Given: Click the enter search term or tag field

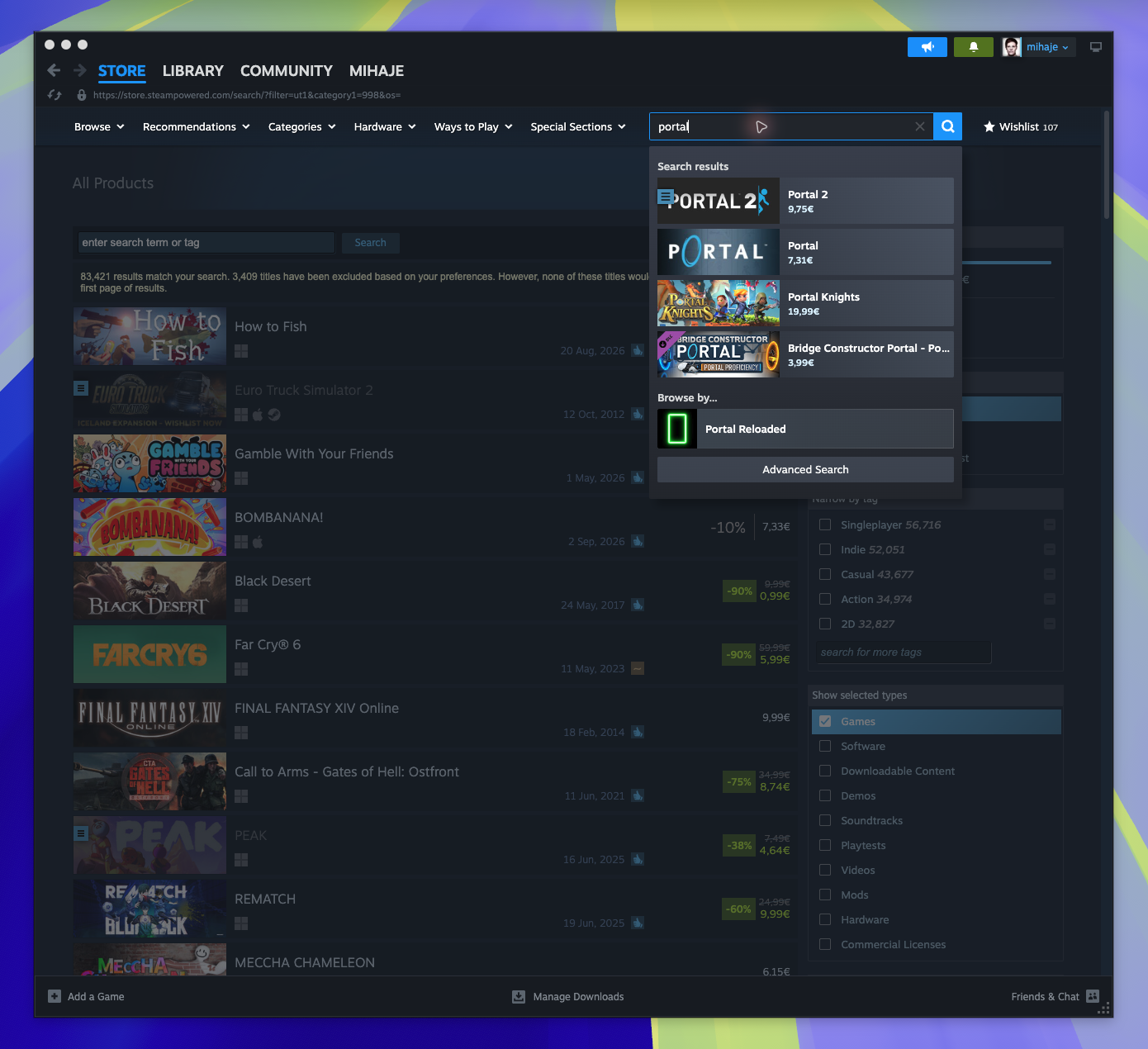Looking at the screenshot, I should click(206, 243).
